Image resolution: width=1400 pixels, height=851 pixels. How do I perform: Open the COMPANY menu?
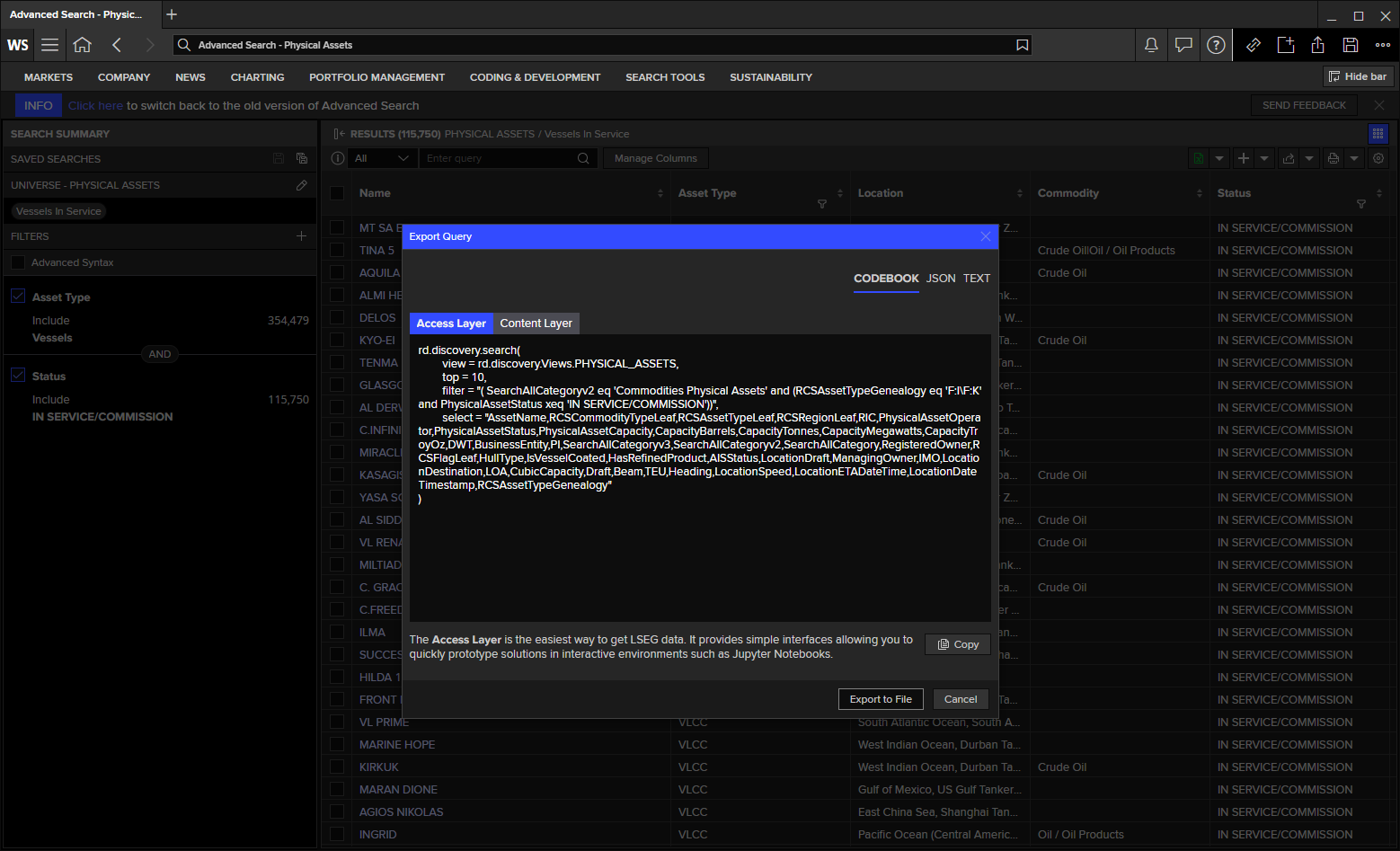coord(124,77)
